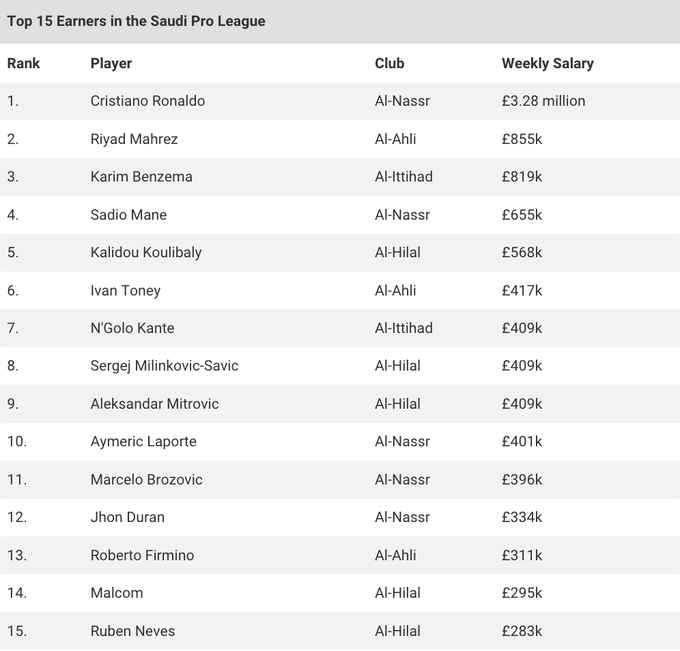Select the Kalidou Koulibaly entry
The image size is (680, 651).
coord(146,252)
